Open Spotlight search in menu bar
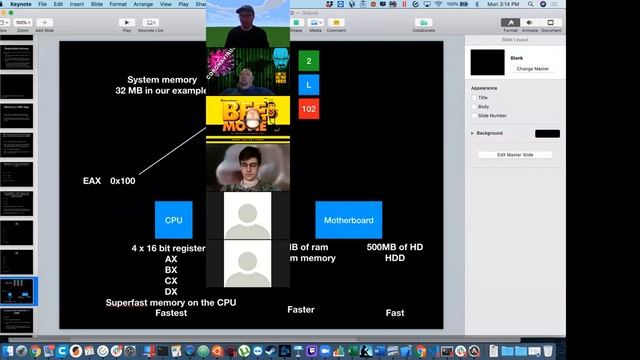 tap(530, 4)
